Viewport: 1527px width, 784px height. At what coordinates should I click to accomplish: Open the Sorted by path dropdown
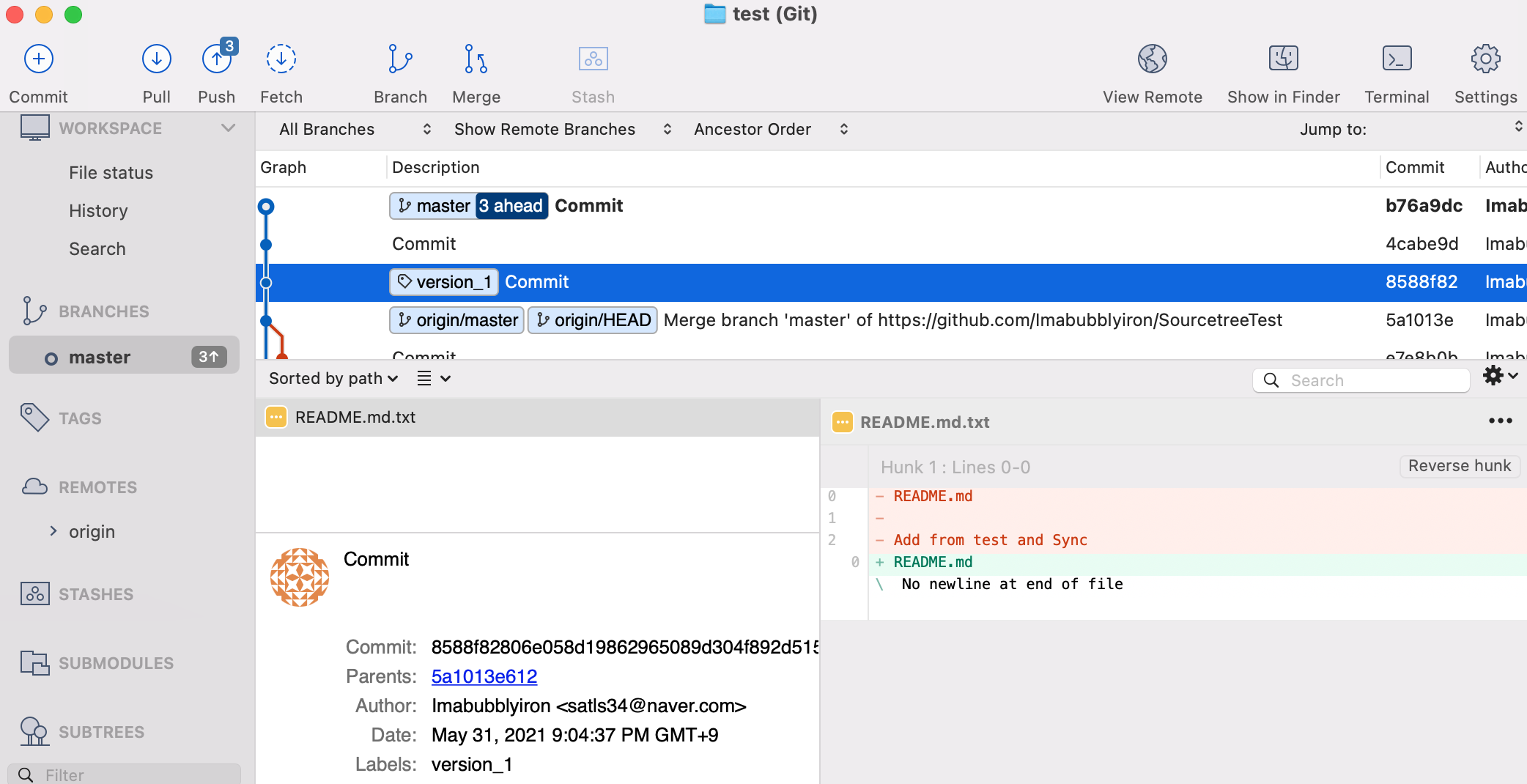coord(333,378)
